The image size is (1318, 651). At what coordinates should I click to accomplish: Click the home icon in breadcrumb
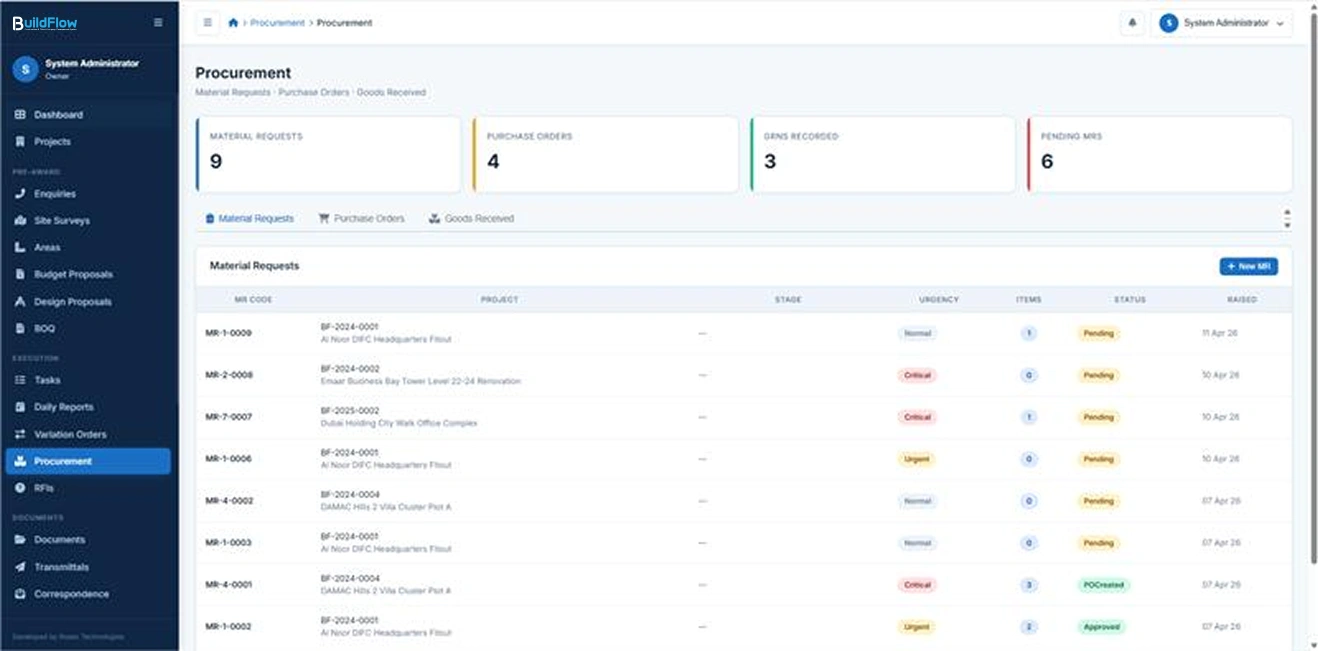click(233, 23)
